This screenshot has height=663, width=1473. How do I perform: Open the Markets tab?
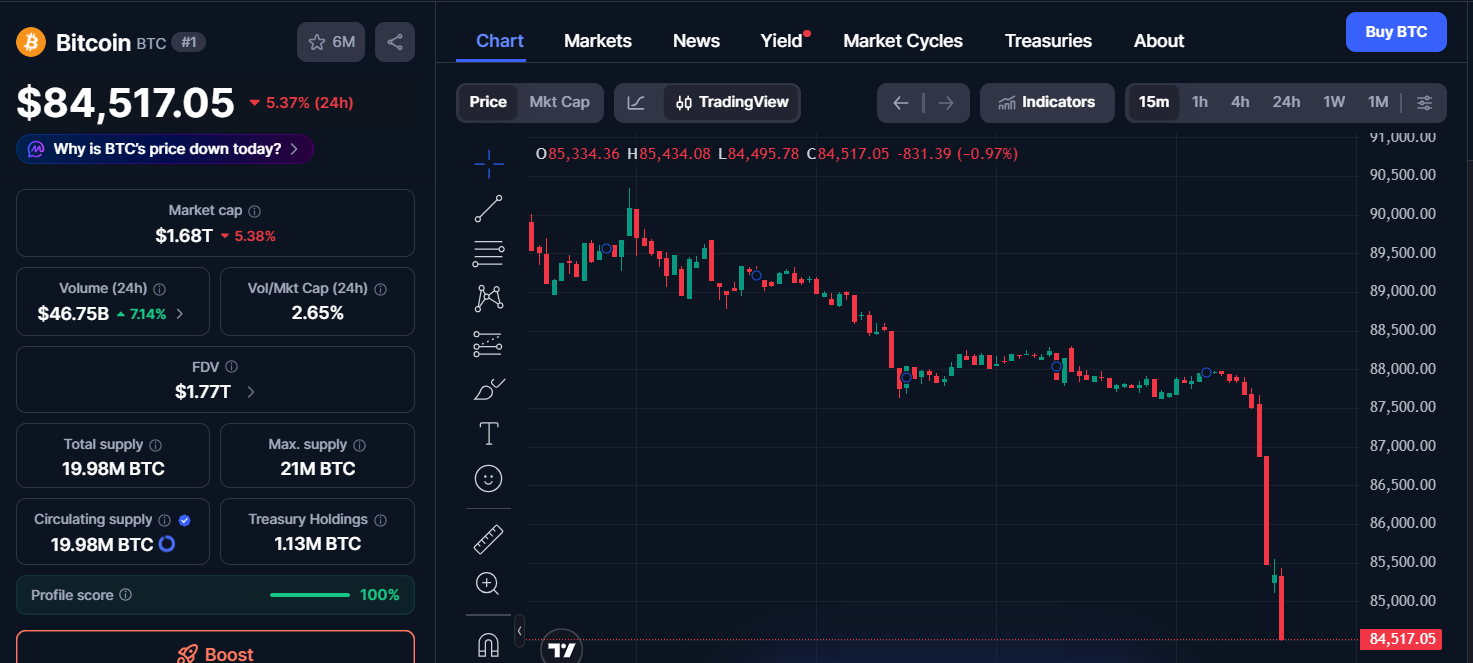(x=598, y=41)
